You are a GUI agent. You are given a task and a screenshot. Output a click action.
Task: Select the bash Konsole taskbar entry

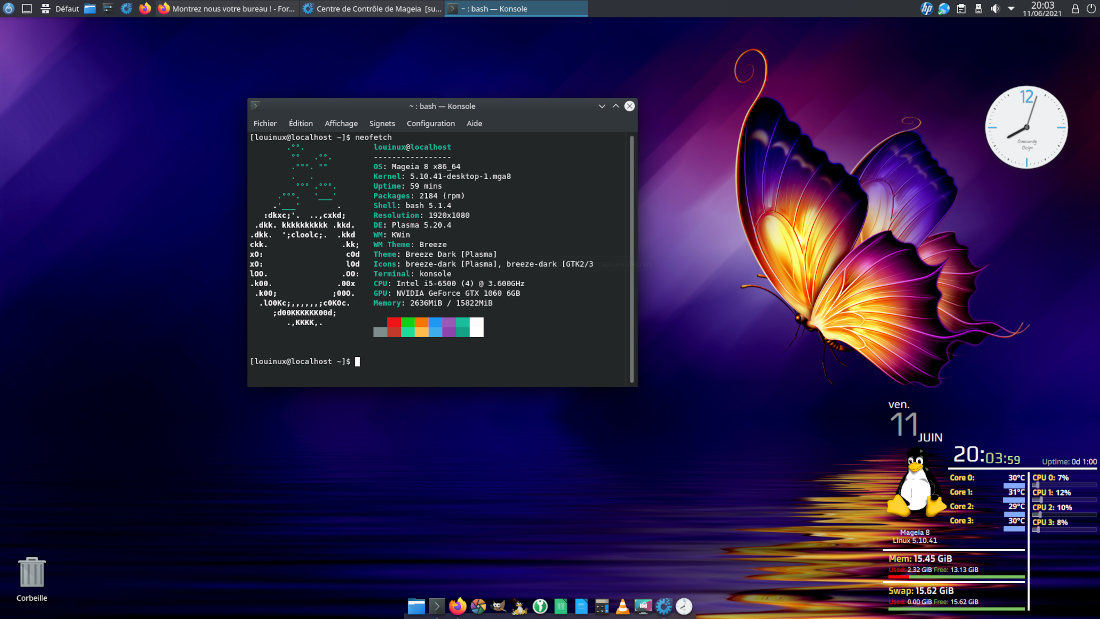(x=516, y=8)
